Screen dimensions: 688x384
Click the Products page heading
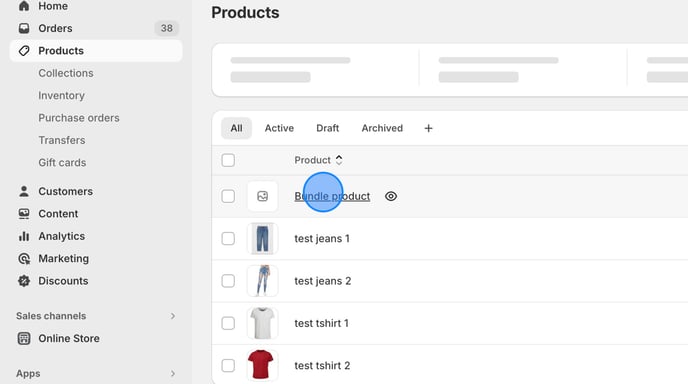click(x=245, y=12)
